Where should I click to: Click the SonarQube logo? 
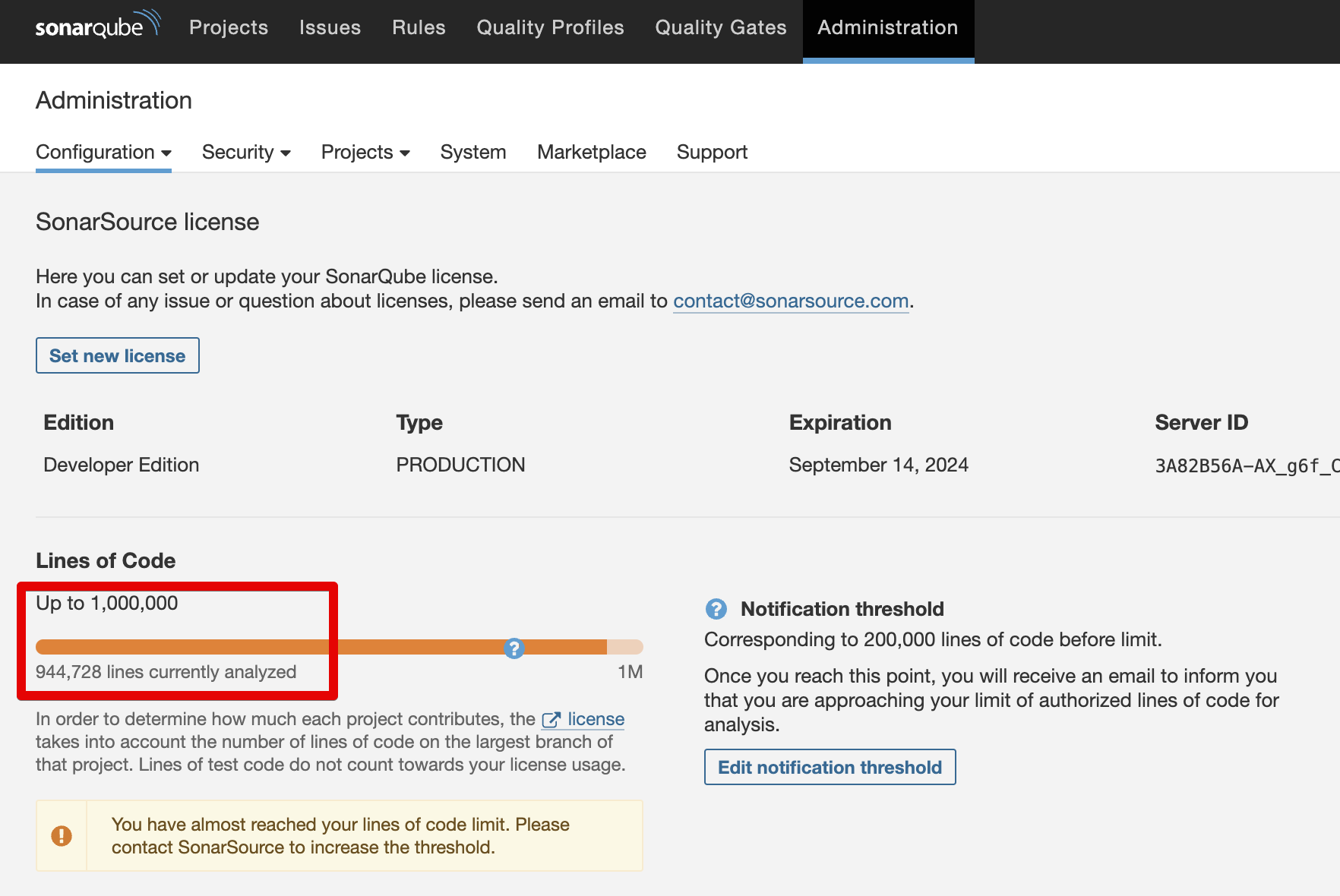[98, 25]
